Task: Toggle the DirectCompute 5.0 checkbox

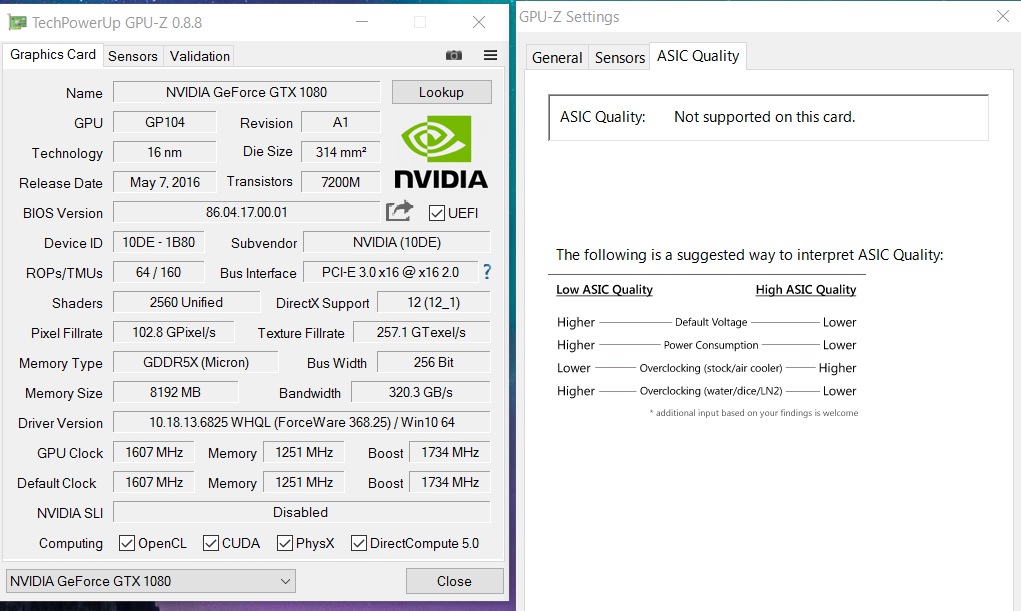Action: click(x=359, y=543)
